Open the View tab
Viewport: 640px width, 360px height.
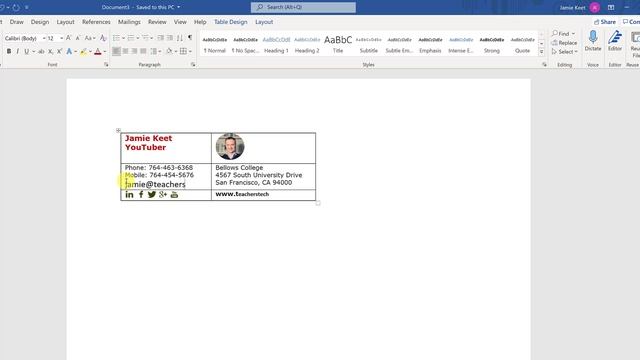click(x=180, y=22)
